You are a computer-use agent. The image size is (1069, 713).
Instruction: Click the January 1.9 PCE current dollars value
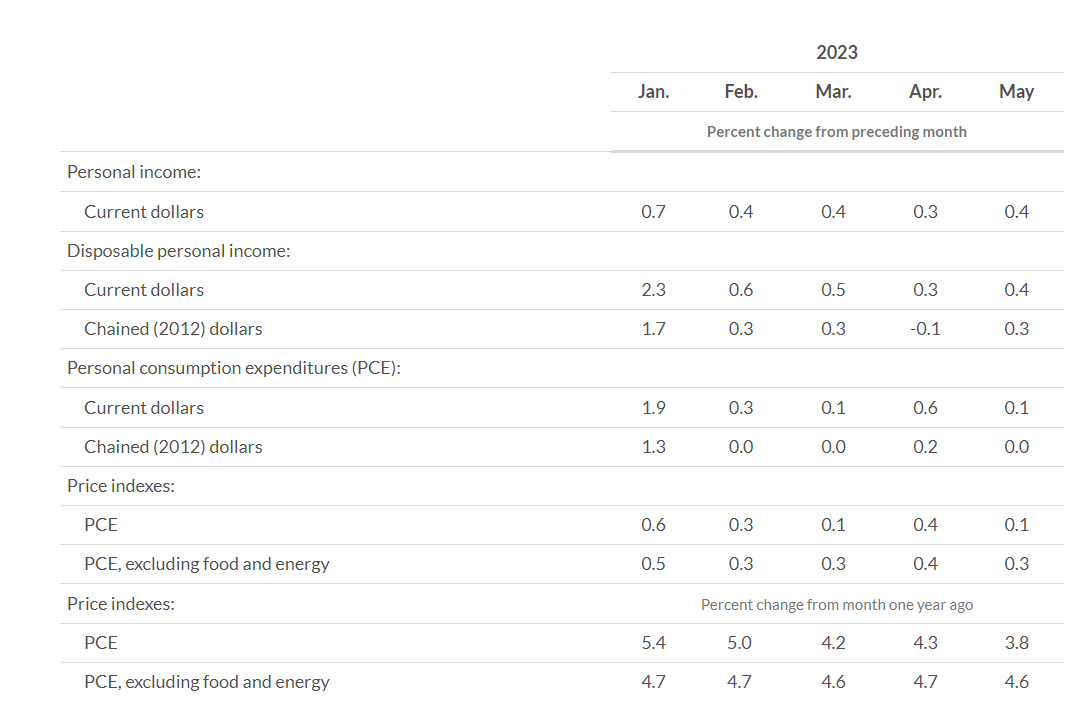[653, 408]
